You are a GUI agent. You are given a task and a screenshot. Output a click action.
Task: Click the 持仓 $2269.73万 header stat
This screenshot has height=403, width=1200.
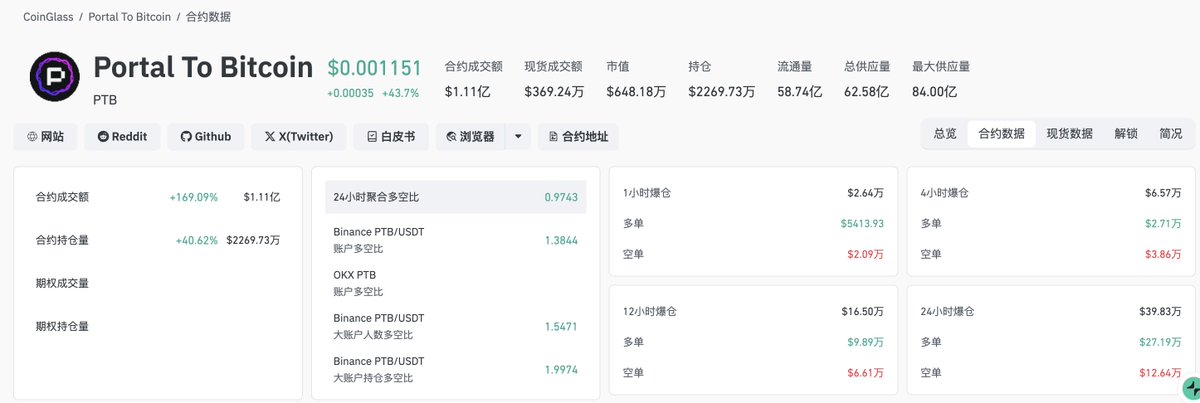click(721, 79)
